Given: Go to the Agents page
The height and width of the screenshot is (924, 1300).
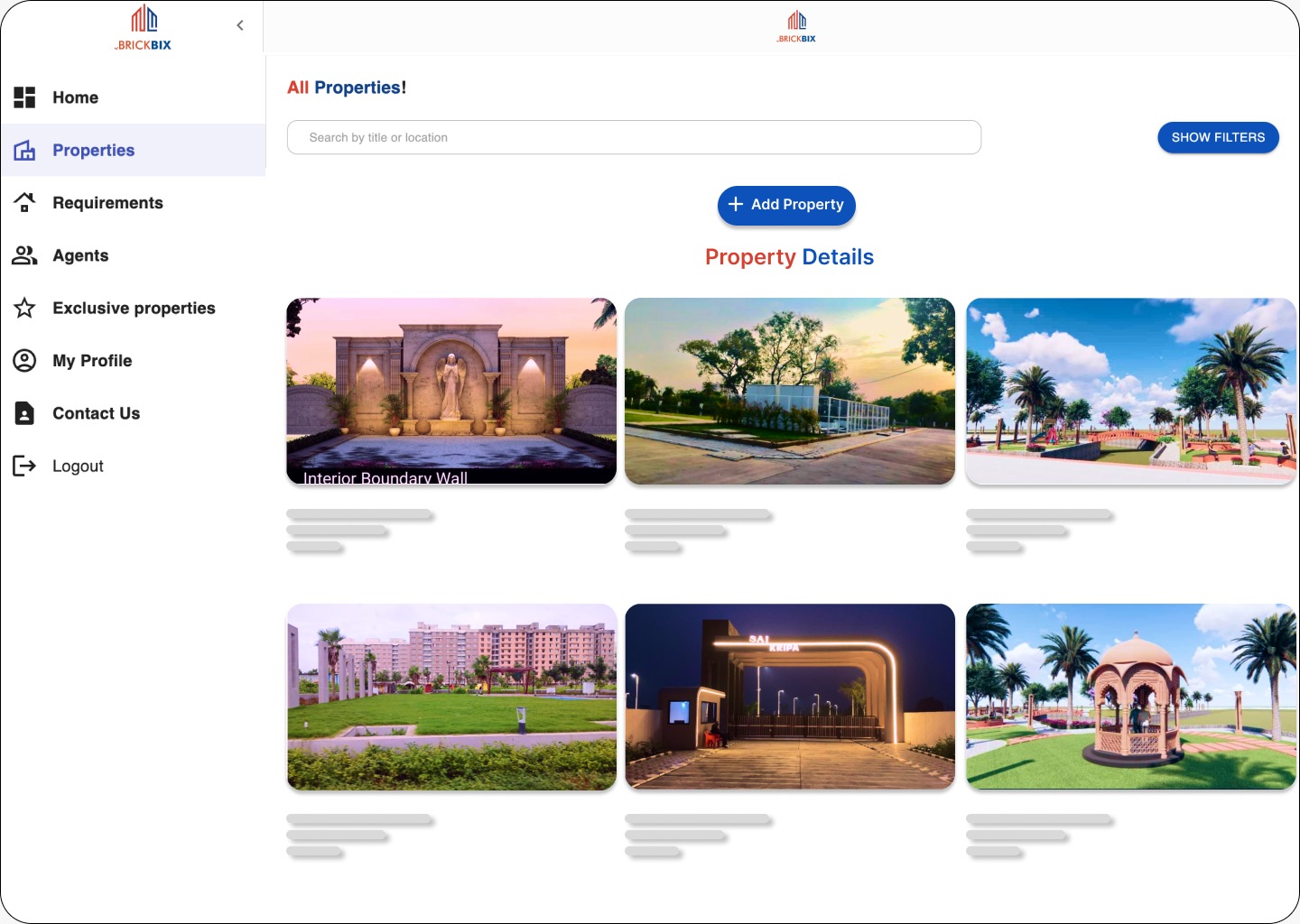Looking at the screenshot, I should pos(133,255).
